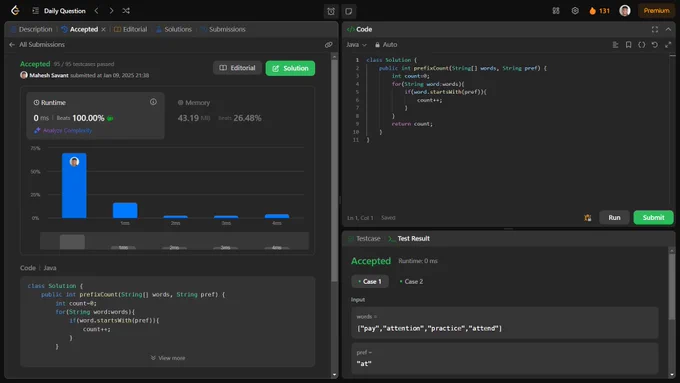Start the timer alarm clock icon
Screen dimensions: 680x383
coord(331,11)
